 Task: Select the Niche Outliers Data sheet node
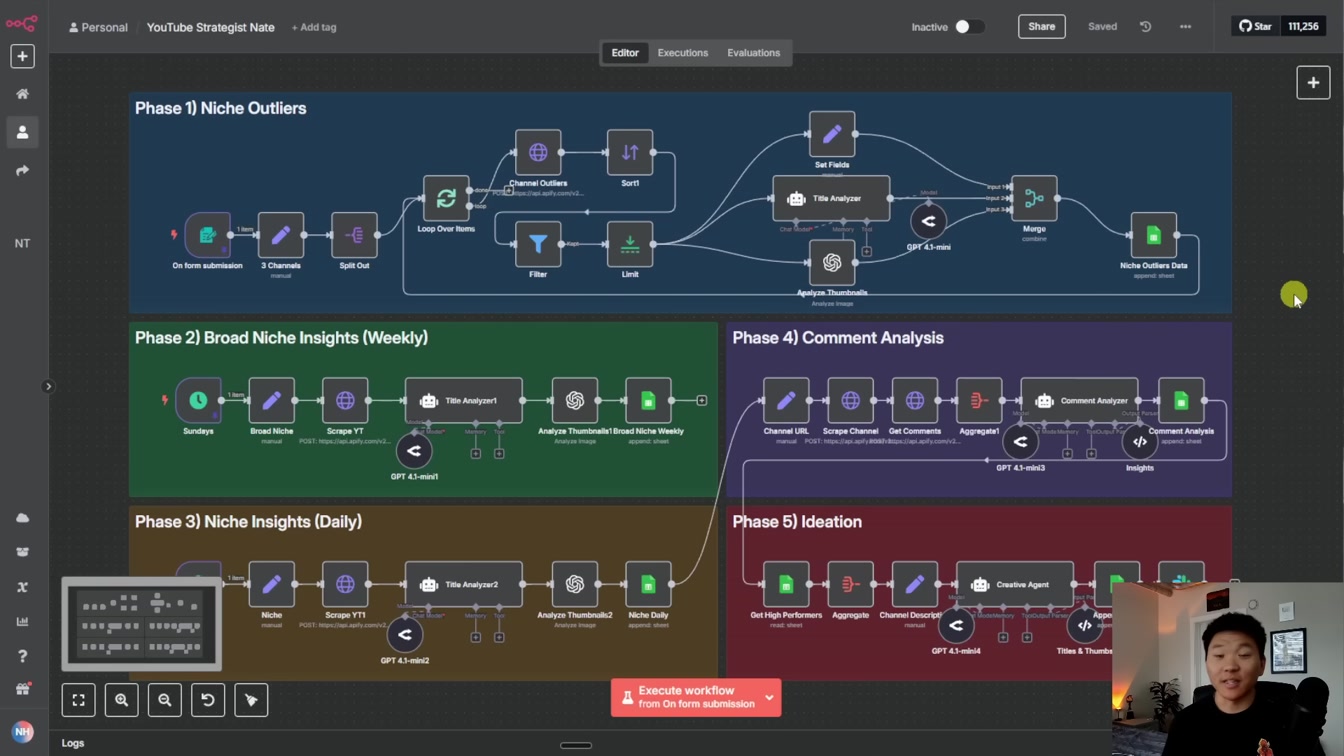click(x=1153, y=236)
